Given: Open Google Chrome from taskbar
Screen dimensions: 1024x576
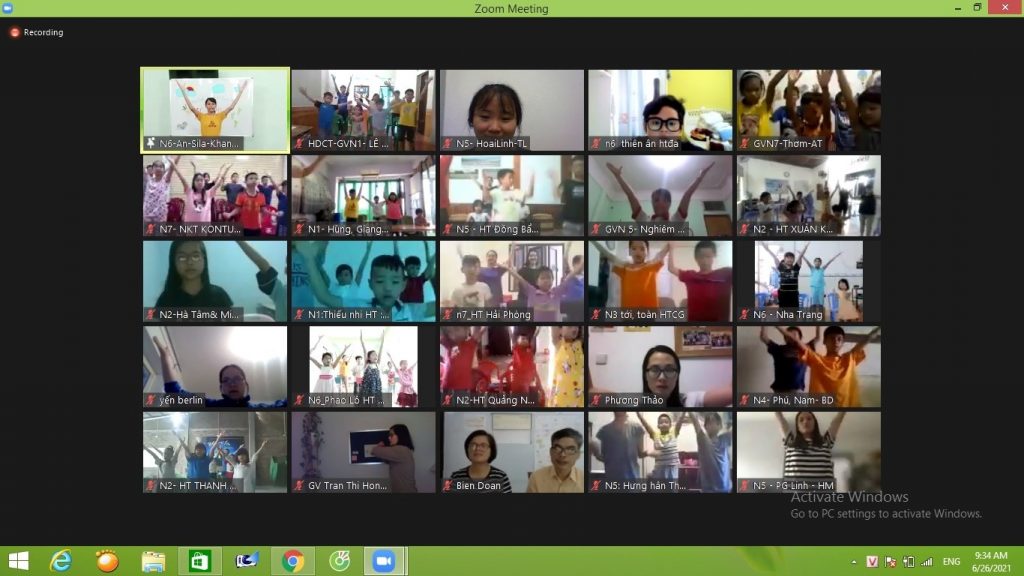Looking at the screenshot, I should click(x=293, y=561).
